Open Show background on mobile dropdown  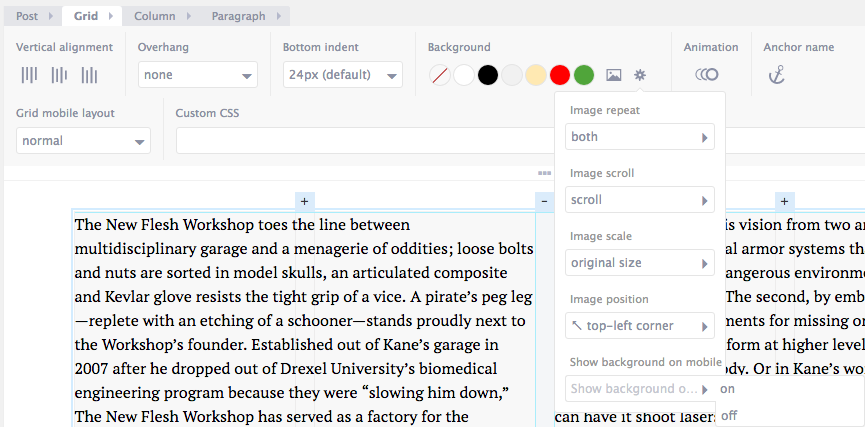pyautogui.click(x=640, y=388)
